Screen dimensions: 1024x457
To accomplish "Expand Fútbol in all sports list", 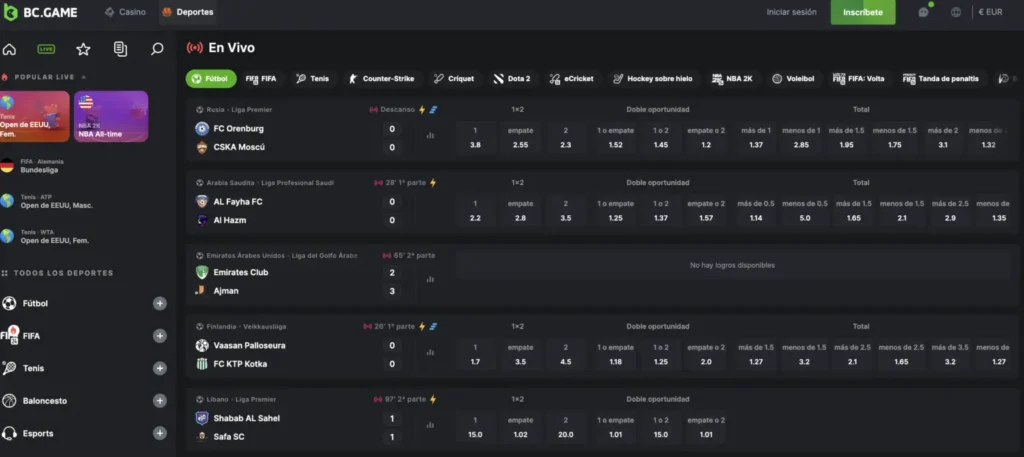I will click(160, 304).
